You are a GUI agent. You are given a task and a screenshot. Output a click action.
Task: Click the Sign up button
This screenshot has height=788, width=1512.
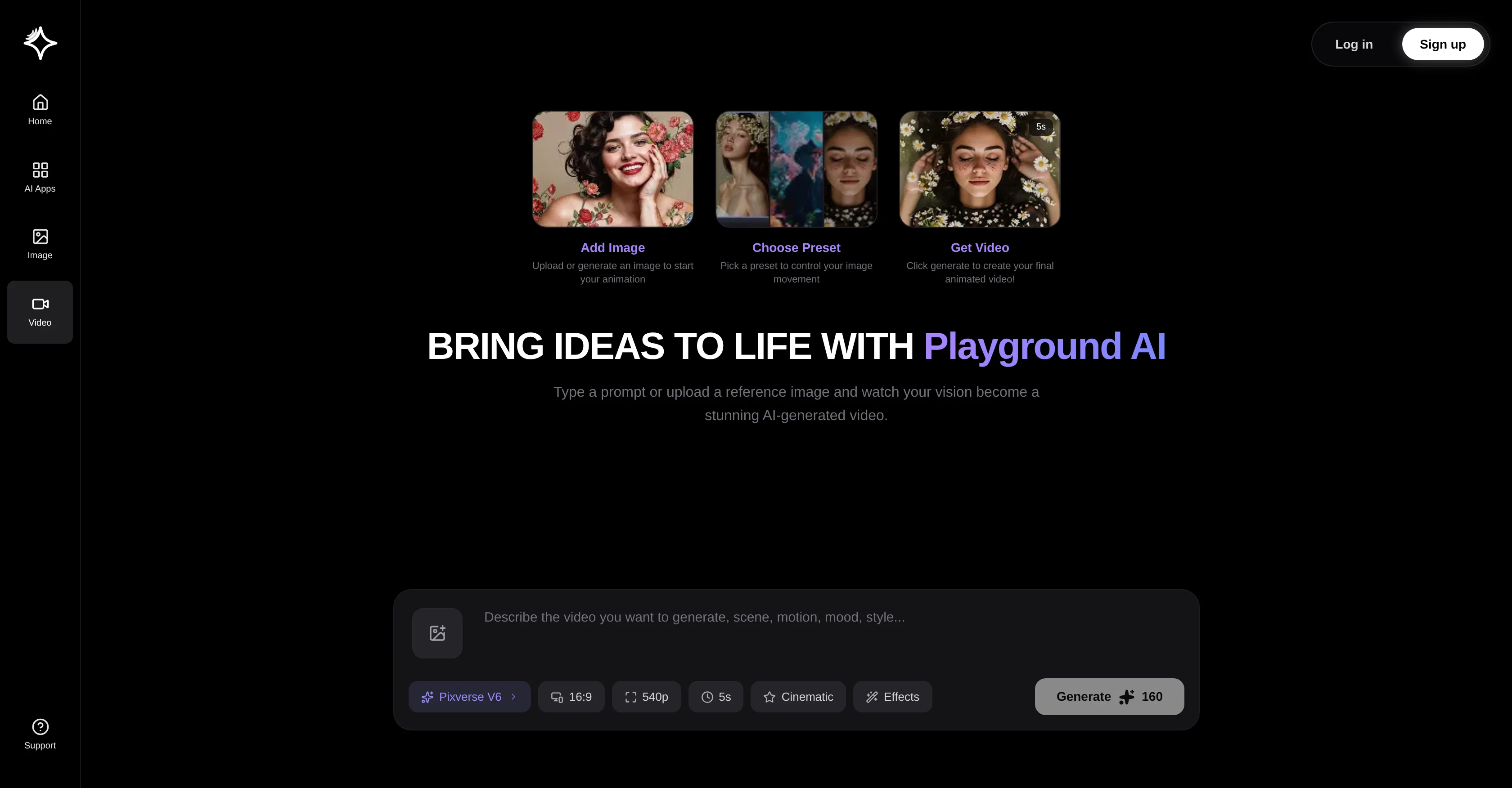coord(1442,44)
